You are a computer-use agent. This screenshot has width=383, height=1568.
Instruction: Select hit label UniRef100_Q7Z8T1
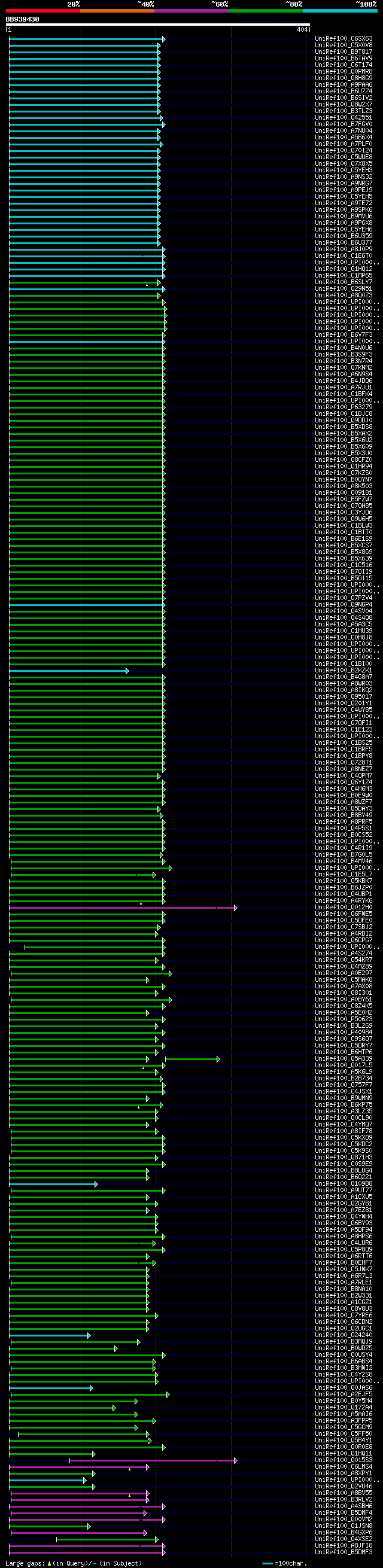click(x=344, y=763)
